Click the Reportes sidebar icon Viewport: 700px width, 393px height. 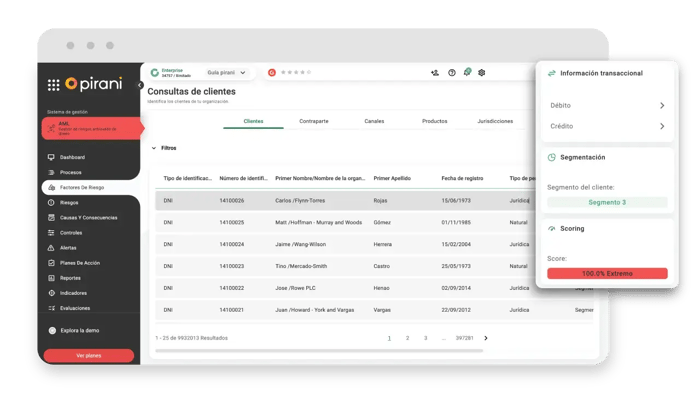click(51, 278)
